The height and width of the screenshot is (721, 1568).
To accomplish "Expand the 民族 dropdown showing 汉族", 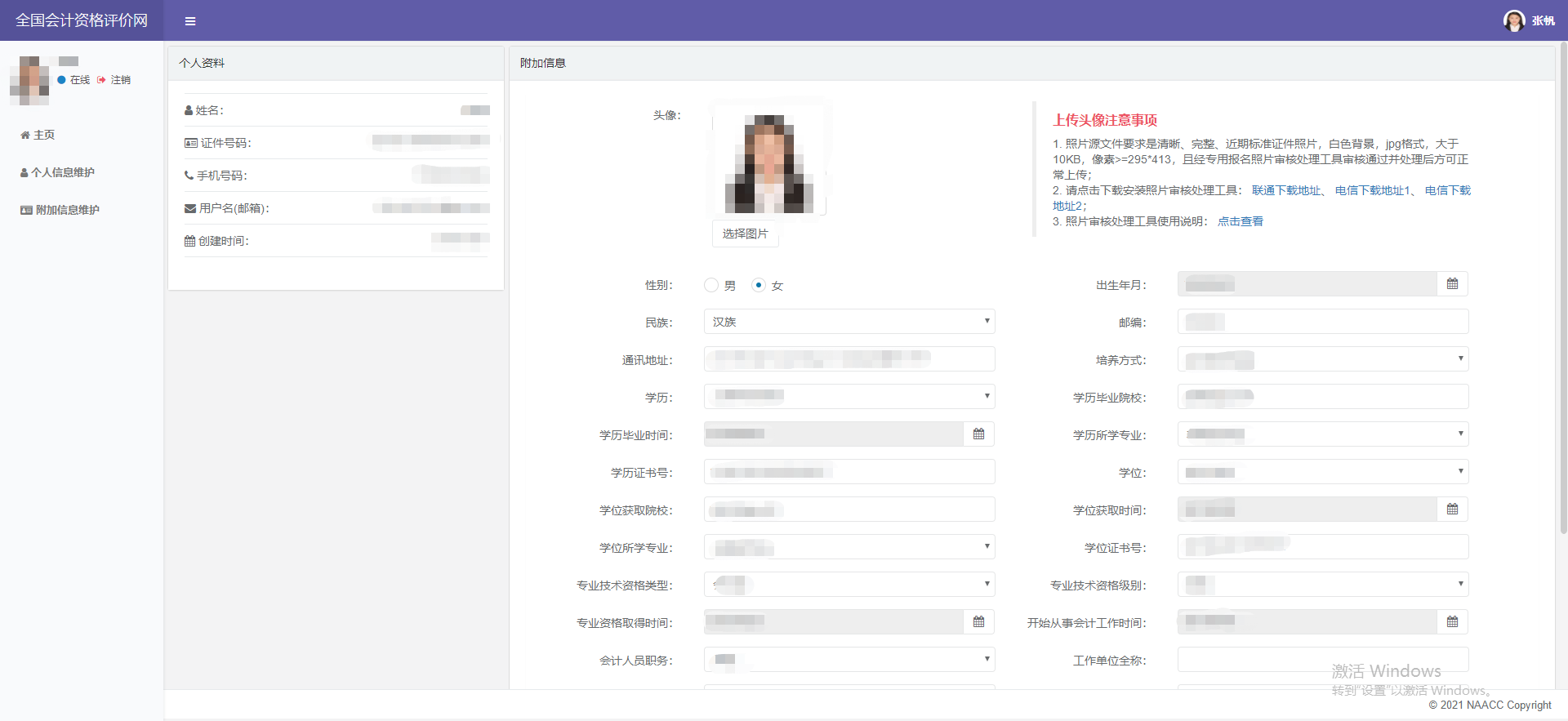I will point(849,322).
